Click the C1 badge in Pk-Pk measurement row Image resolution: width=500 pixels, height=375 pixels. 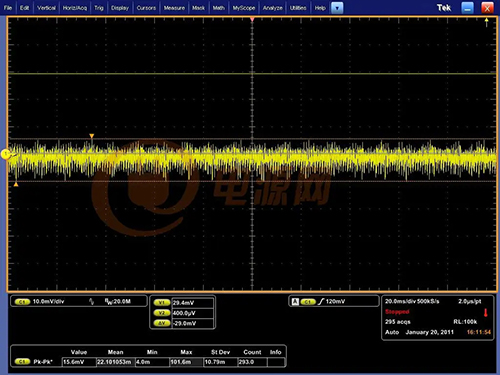coord(22,362)
